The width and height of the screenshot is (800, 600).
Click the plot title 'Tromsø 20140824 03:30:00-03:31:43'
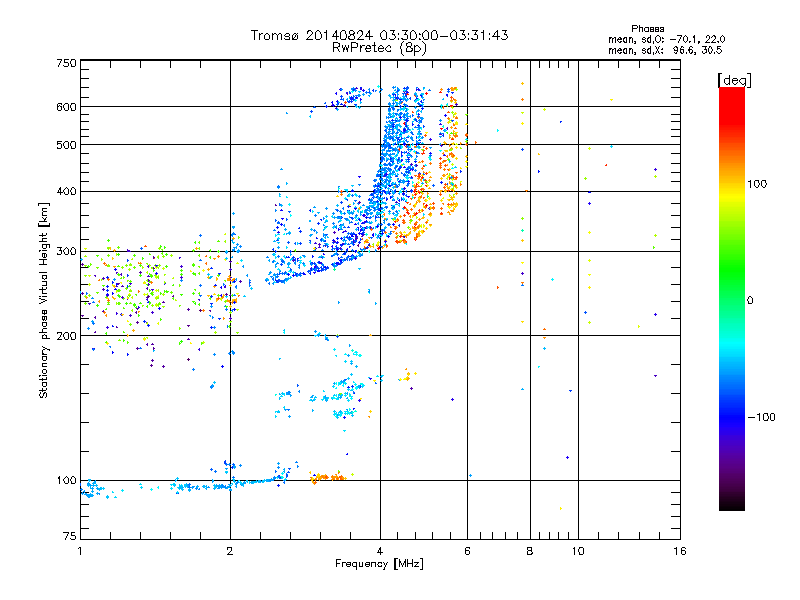coord(379,35)
